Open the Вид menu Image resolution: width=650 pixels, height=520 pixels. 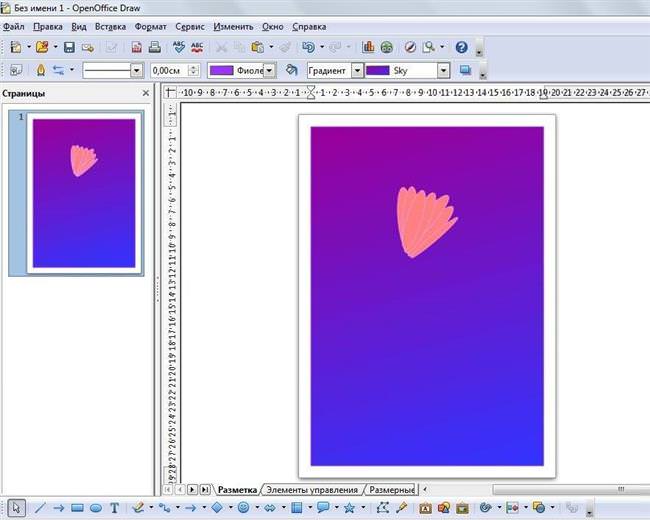[79, 27]
